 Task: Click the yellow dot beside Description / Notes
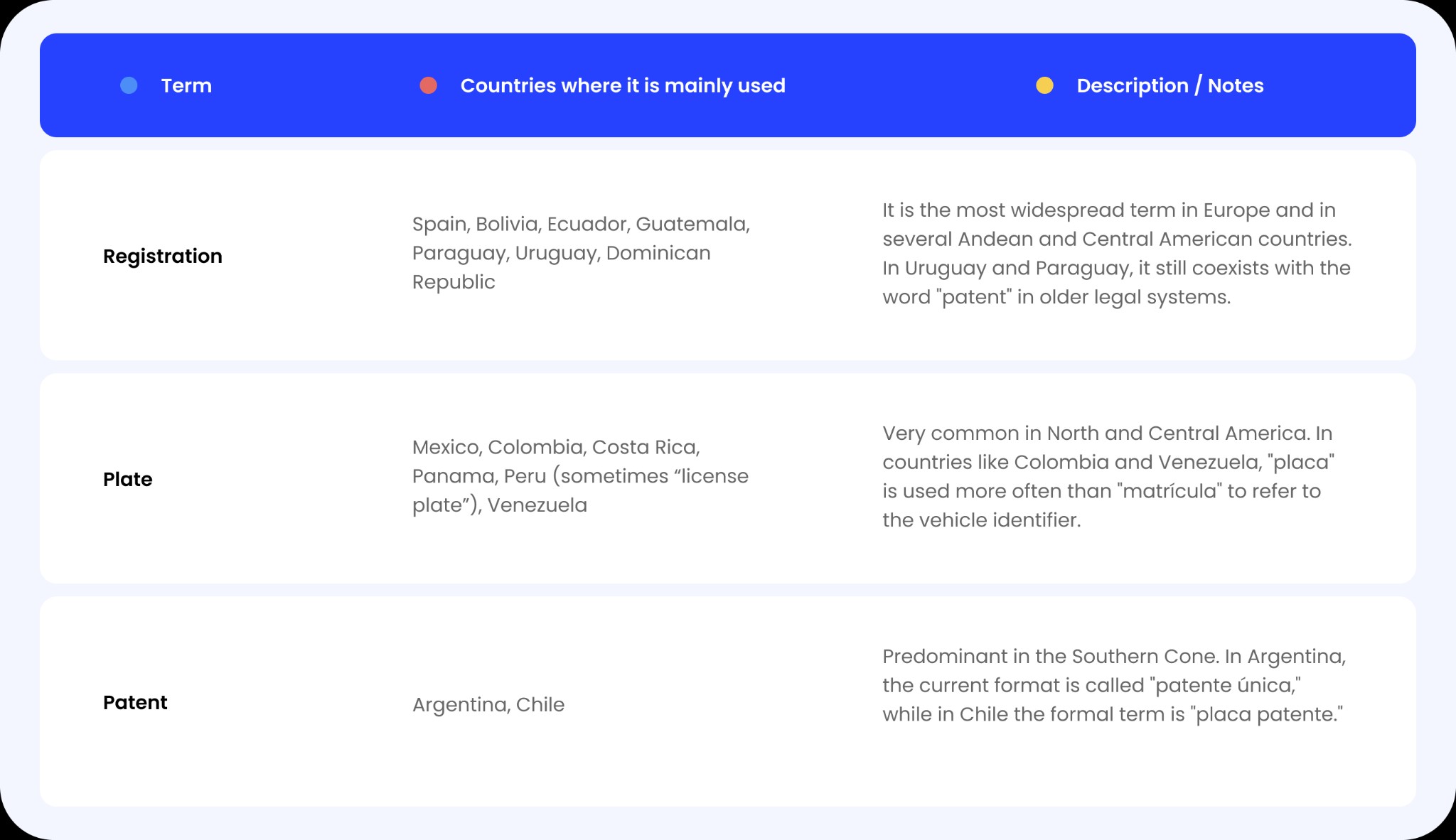[1044, 85]
